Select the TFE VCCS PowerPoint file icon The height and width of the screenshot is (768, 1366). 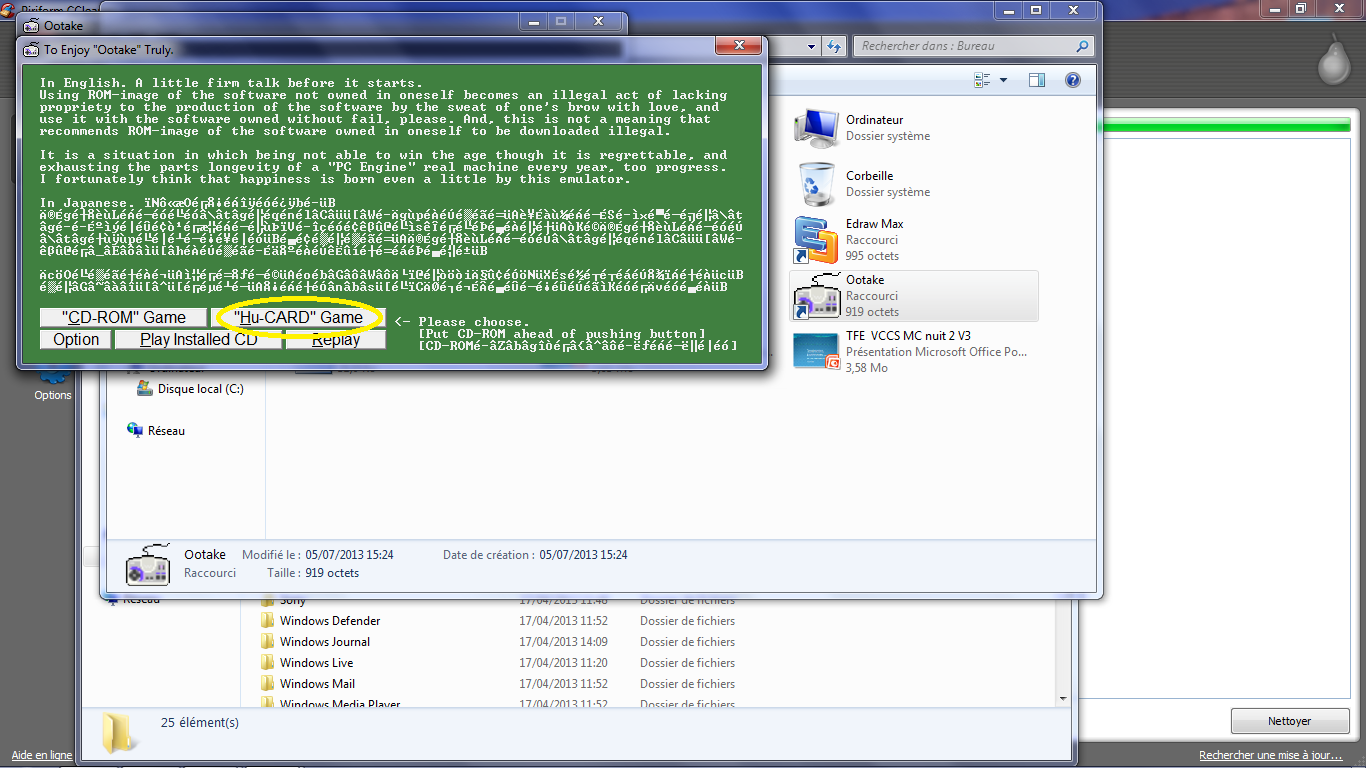click(816, 351)
